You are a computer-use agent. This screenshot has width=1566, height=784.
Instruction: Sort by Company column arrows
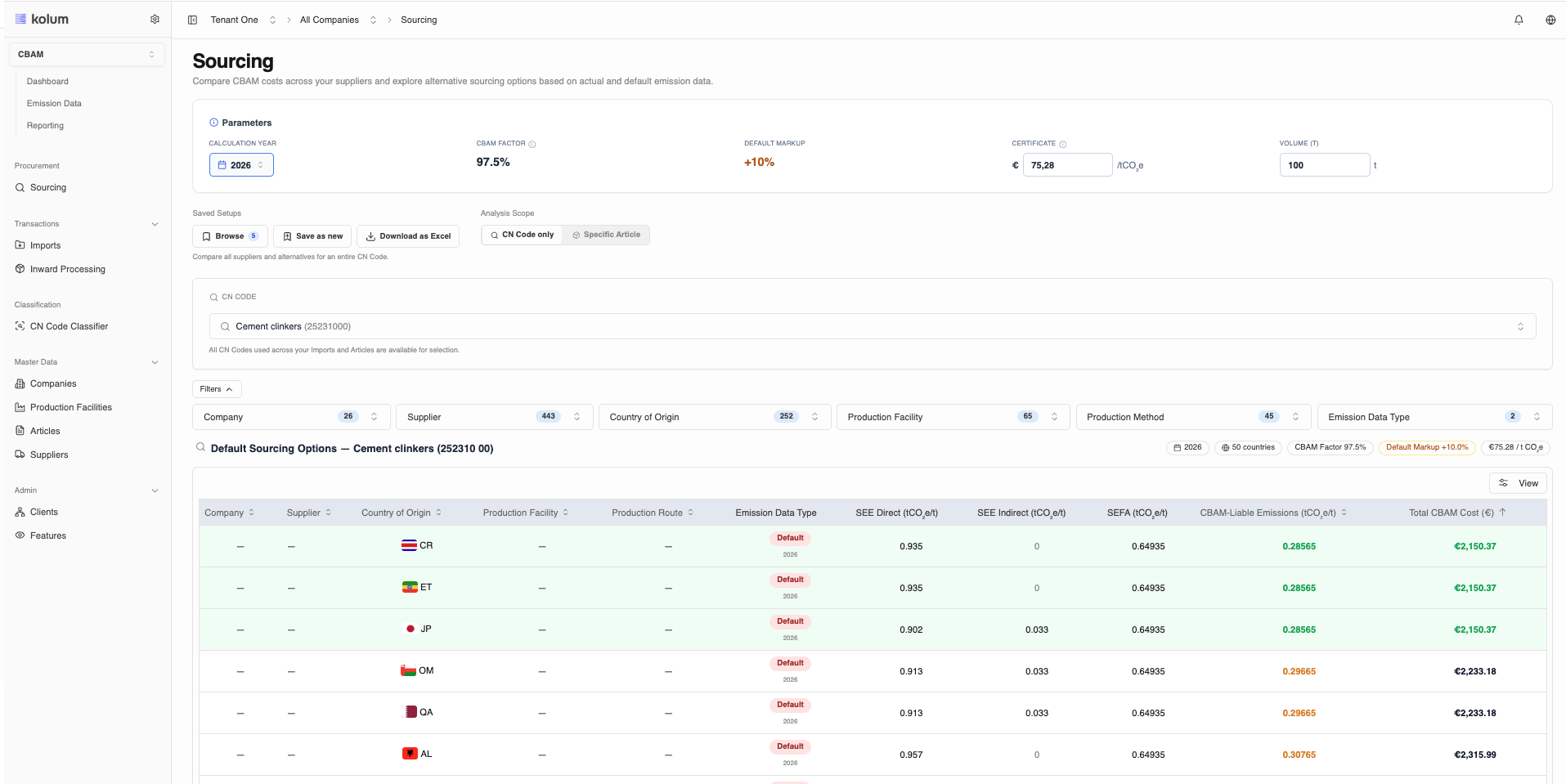coord(252,513)
